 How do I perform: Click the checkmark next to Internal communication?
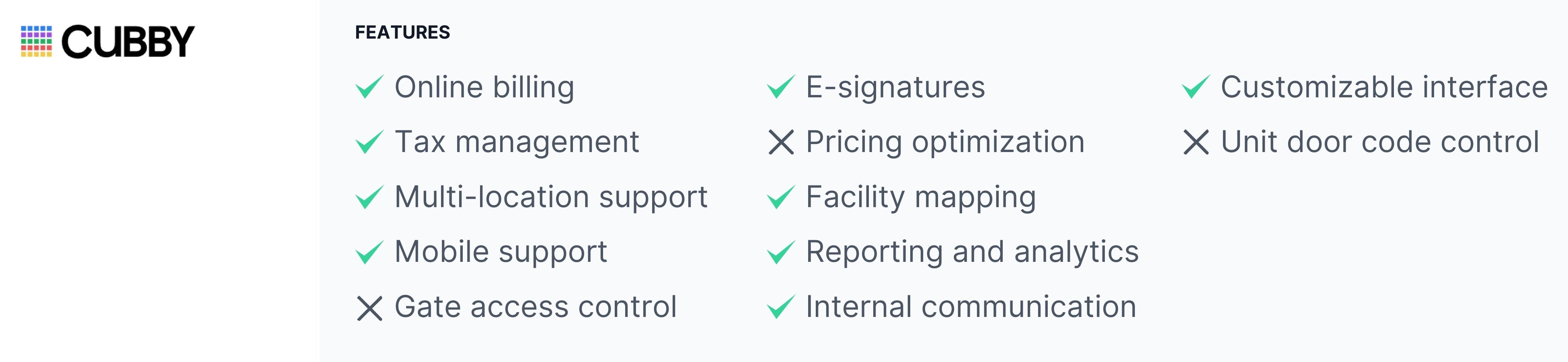click(x=781, y=306)
